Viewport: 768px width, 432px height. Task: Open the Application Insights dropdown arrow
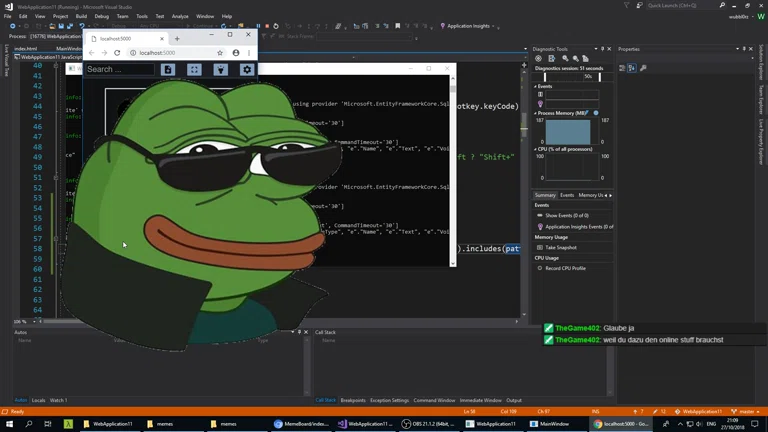[493, 26]
